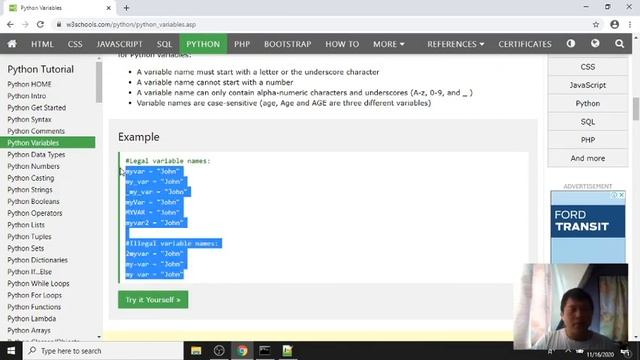Open the terminal taskbar icon
This screenshot has width=640, height=360.
[x=265, y=351]
